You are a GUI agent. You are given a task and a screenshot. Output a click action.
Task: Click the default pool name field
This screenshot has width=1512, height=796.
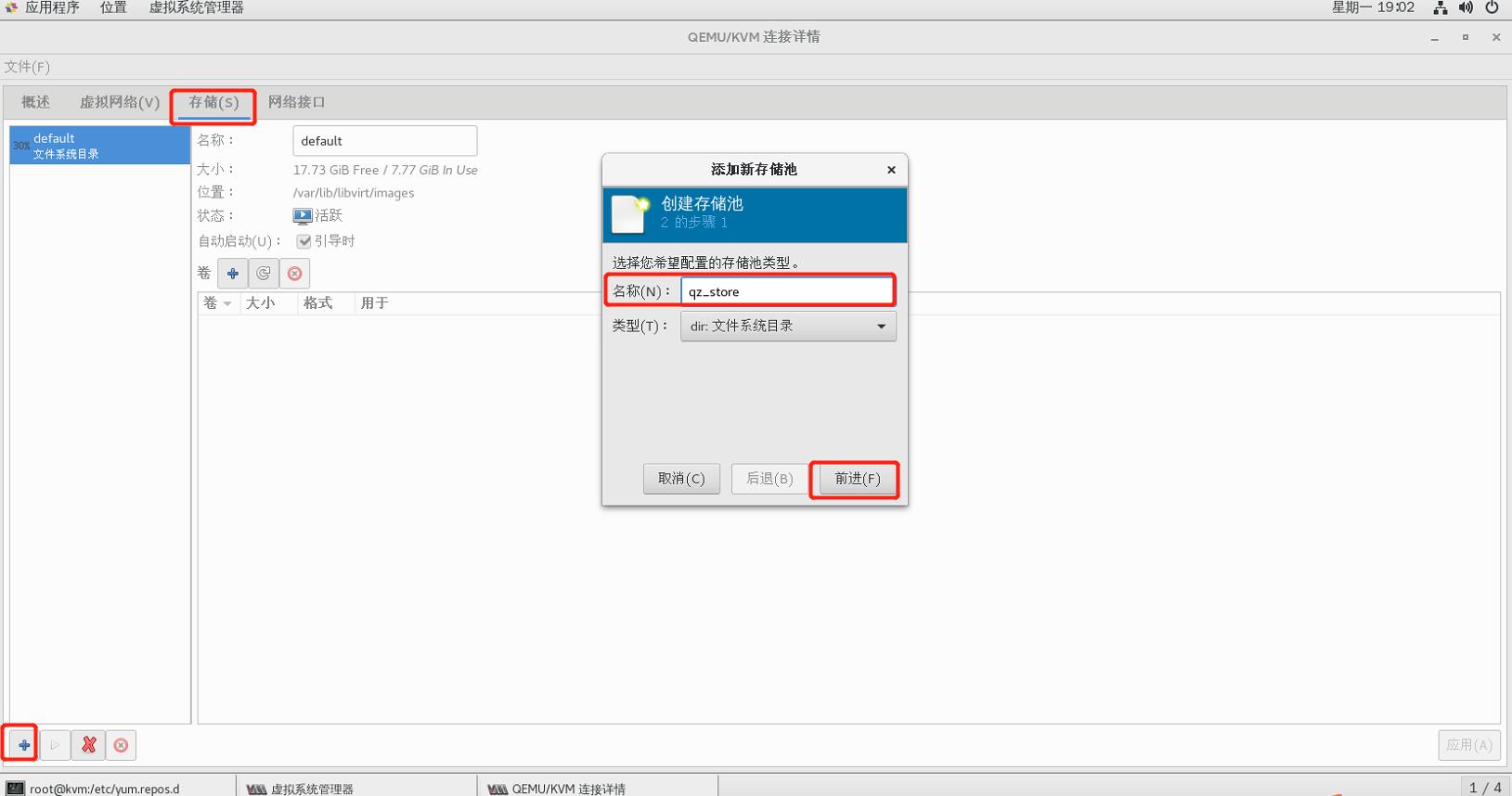[385, 141]
